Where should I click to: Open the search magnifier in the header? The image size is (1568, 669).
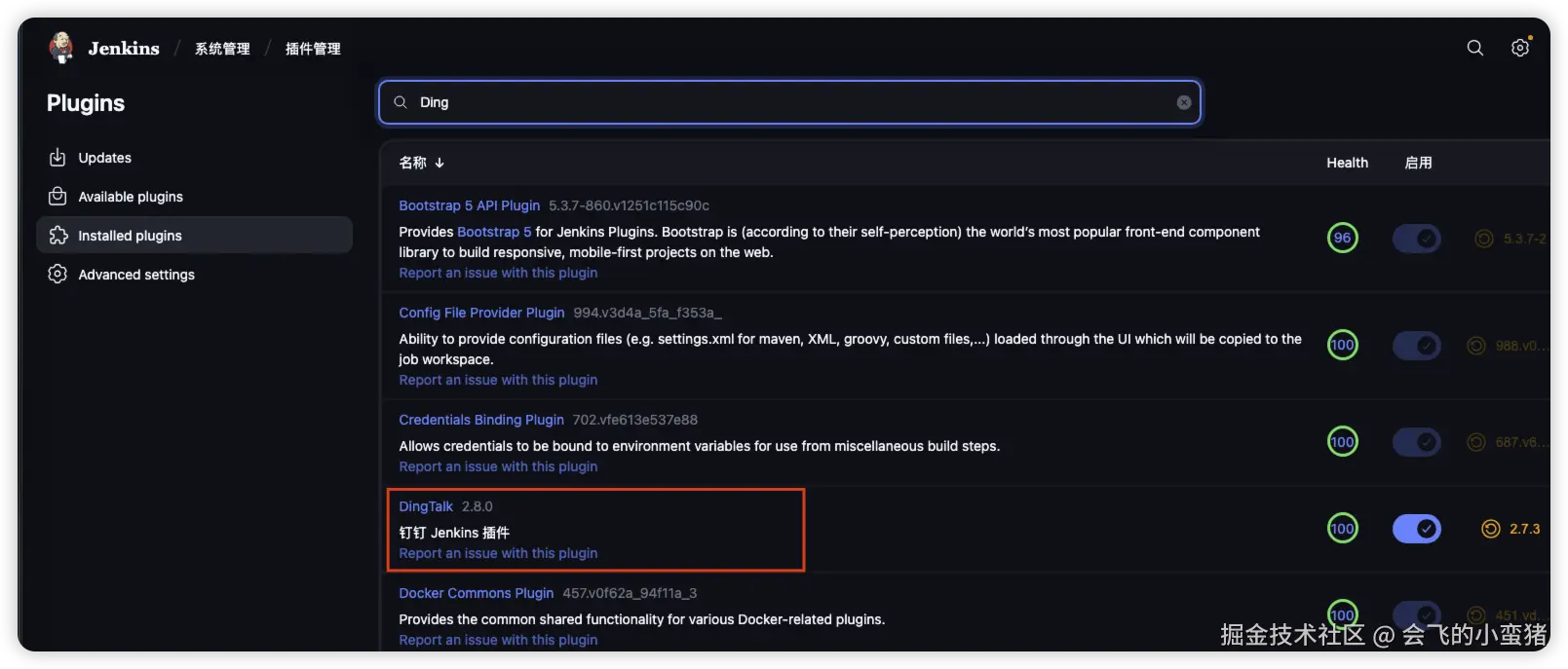pyautogui.click(x=1475, y=48)
